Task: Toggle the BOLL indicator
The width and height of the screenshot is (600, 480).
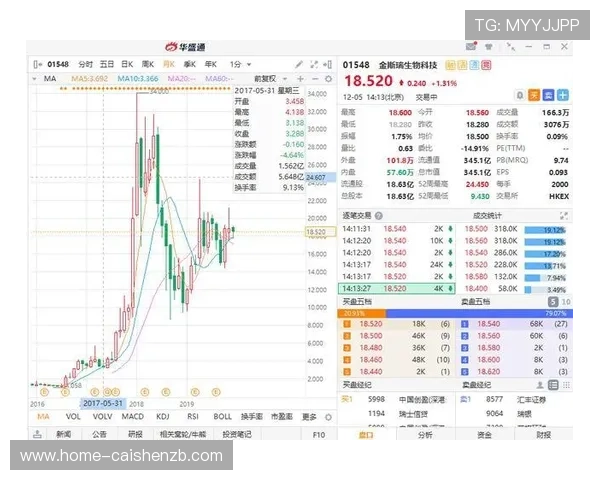Action: pyautogui.click(x=222, y=416)
